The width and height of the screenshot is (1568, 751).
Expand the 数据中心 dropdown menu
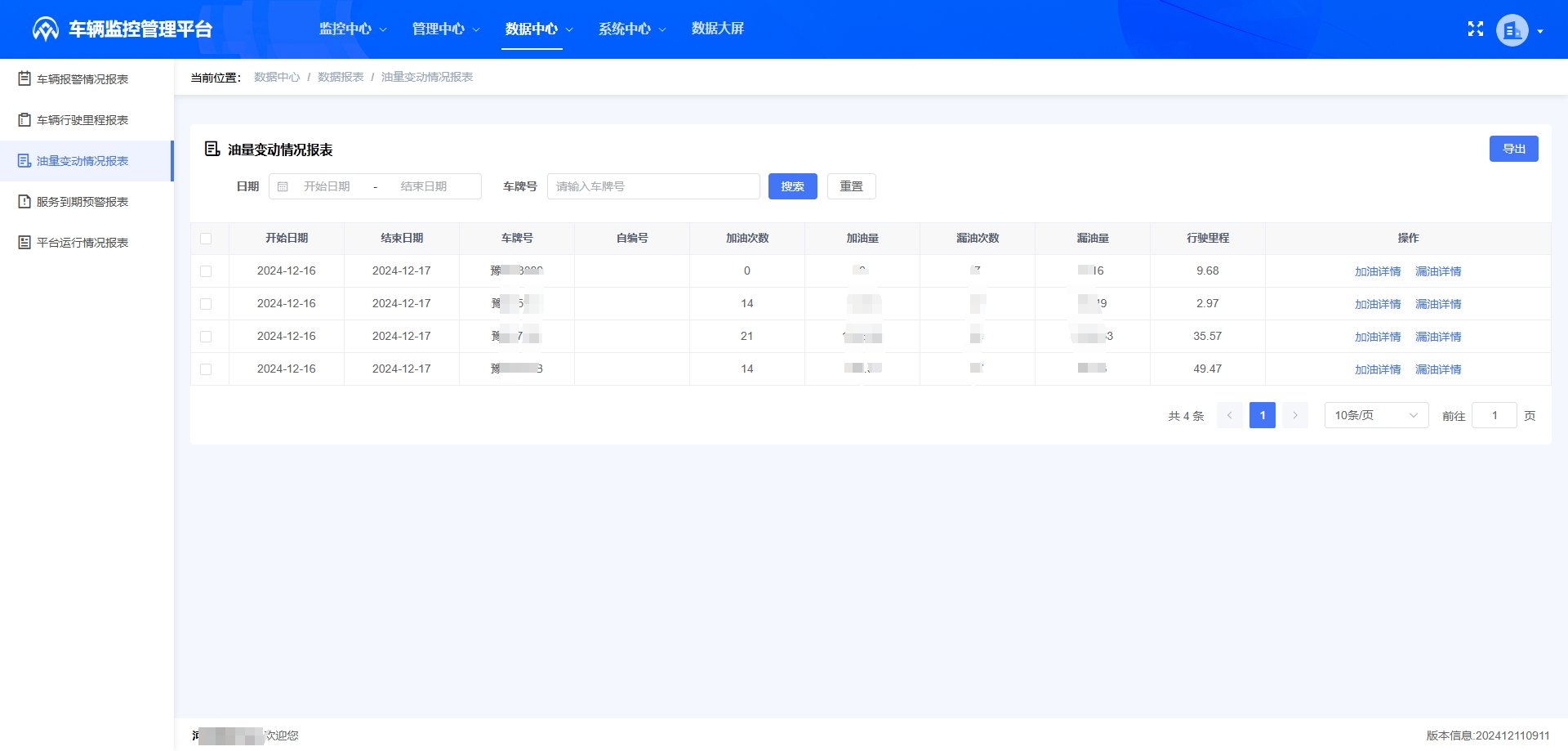point(539,29)
